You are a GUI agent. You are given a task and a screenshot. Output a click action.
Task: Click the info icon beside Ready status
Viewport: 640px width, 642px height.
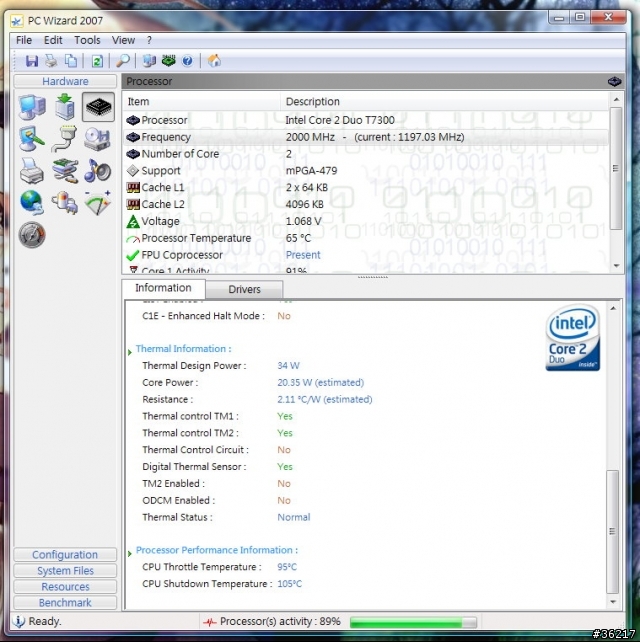point(18,621)
